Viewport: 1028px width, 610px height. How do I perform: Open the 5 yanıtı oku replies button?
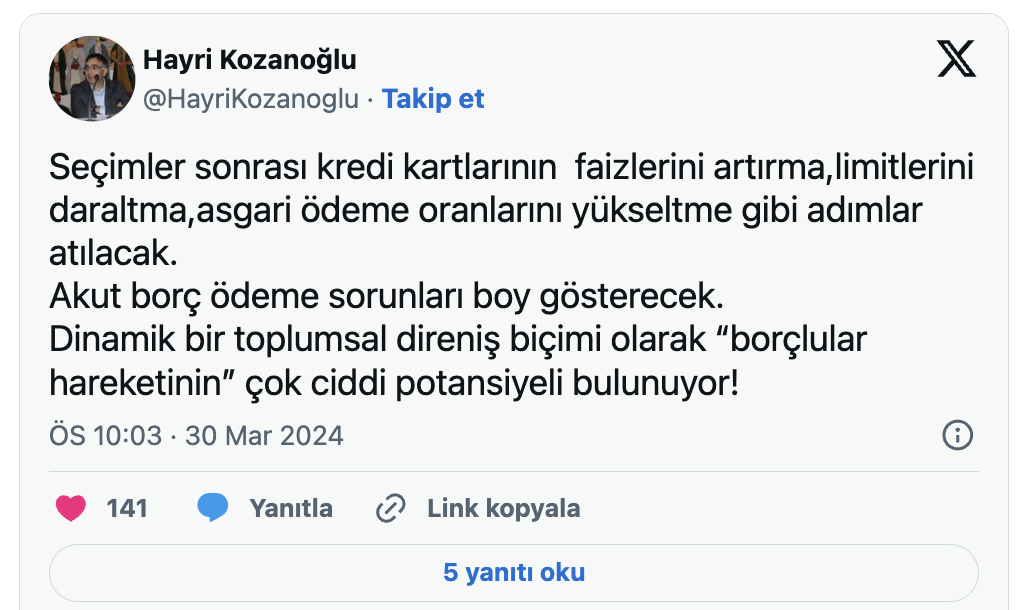pyautogui.click(x=513, y=573)
